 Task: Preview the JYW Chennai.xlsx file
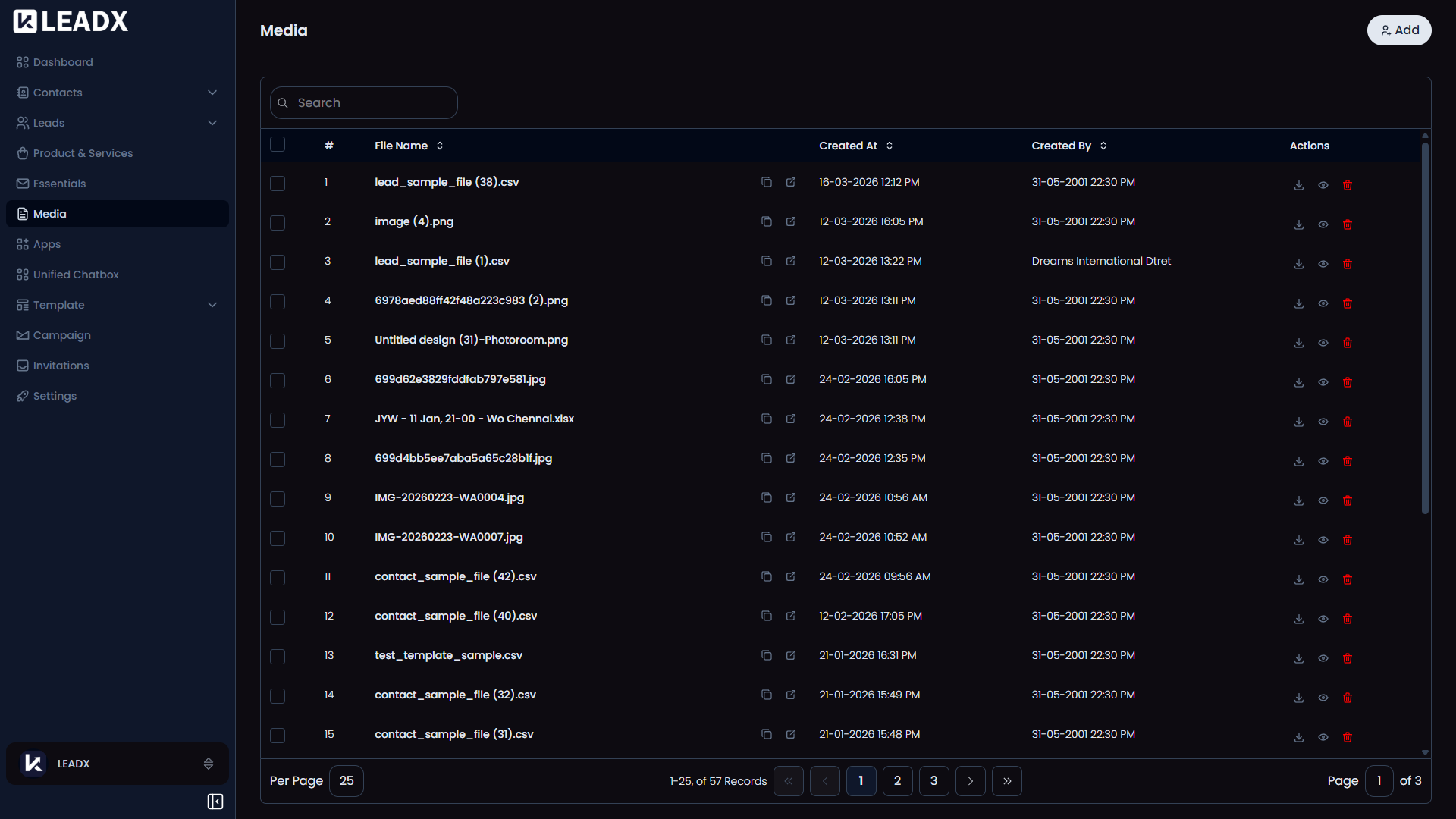1323,422
